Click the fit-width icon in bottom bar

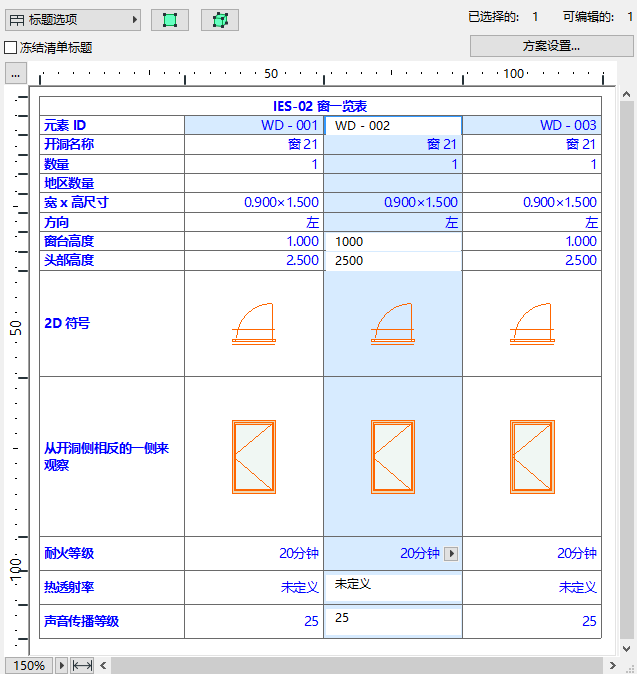[x=82, y=666]
